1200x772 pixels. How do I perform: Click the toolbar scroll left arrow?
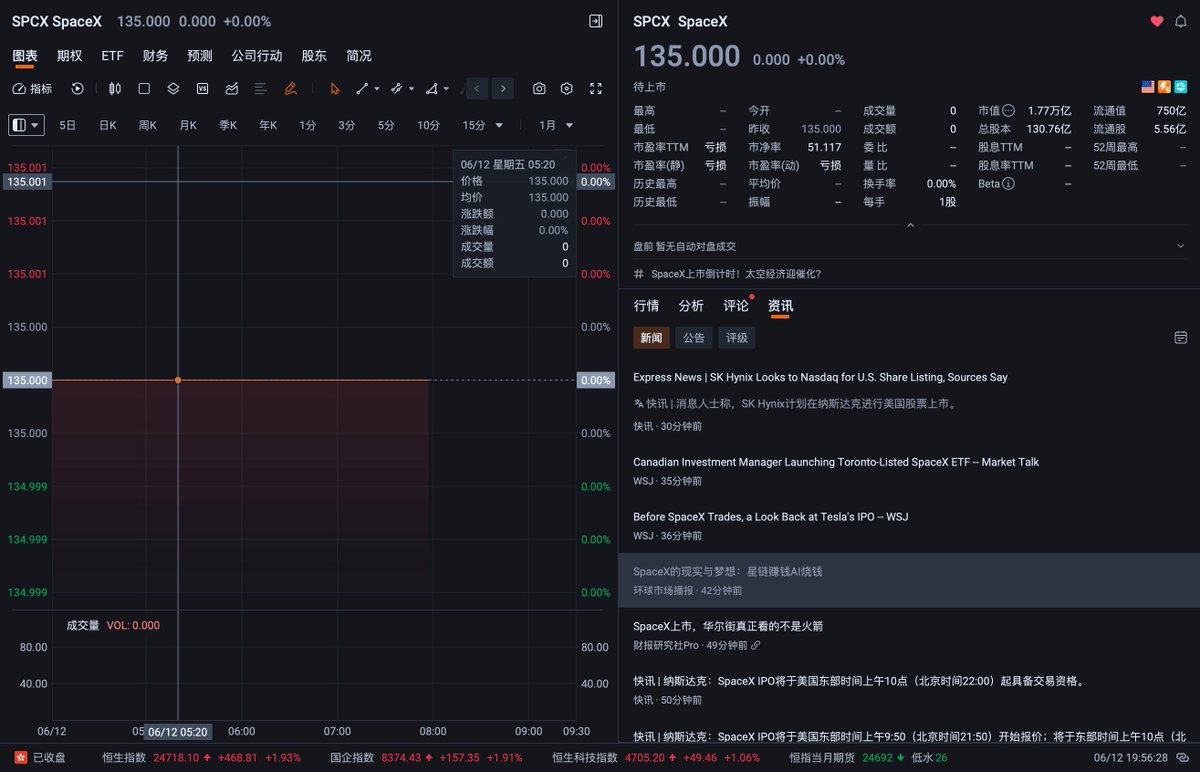[477, 89]
